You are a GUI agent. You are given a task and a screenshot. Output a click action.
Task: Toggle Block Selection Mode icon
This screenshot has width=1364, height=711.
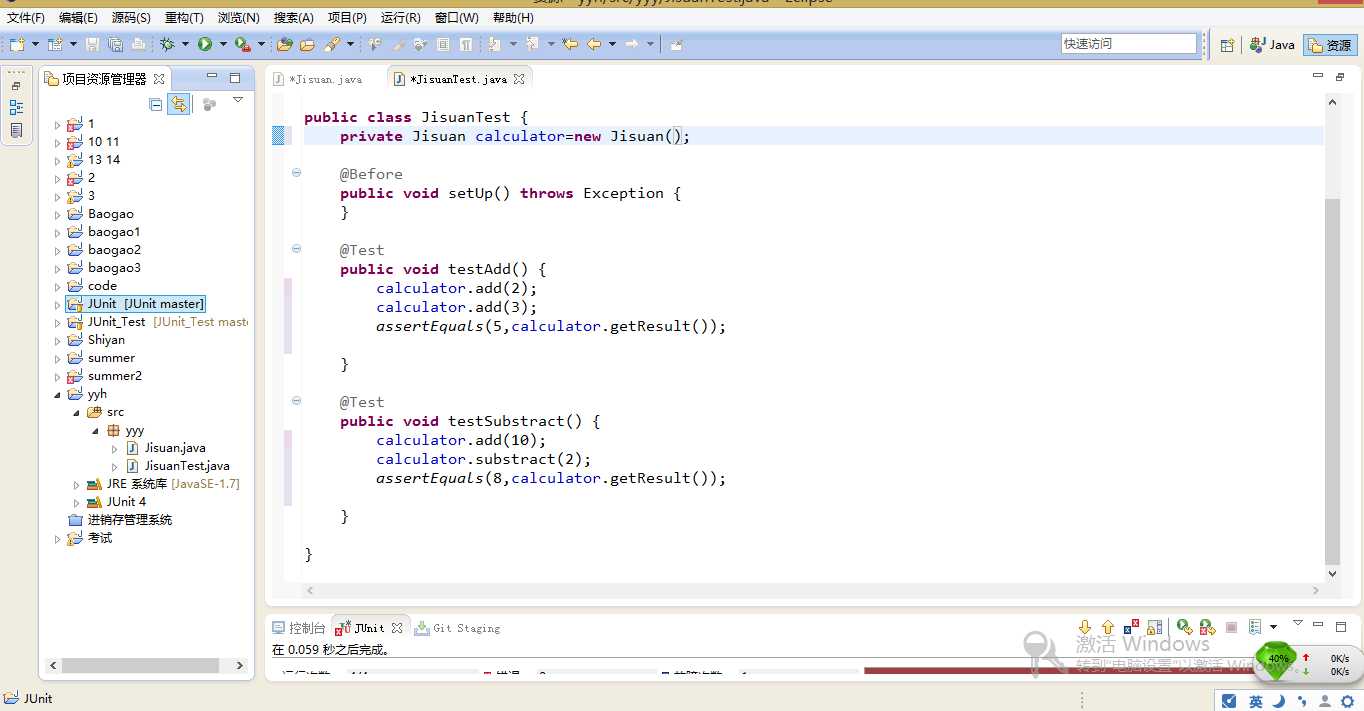click(442, 44)
